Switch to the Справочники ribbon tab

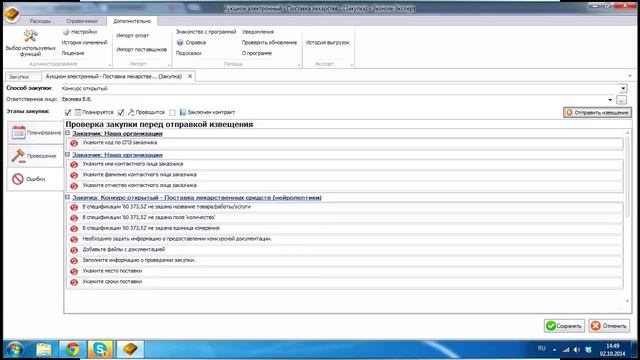click(82, 21)
